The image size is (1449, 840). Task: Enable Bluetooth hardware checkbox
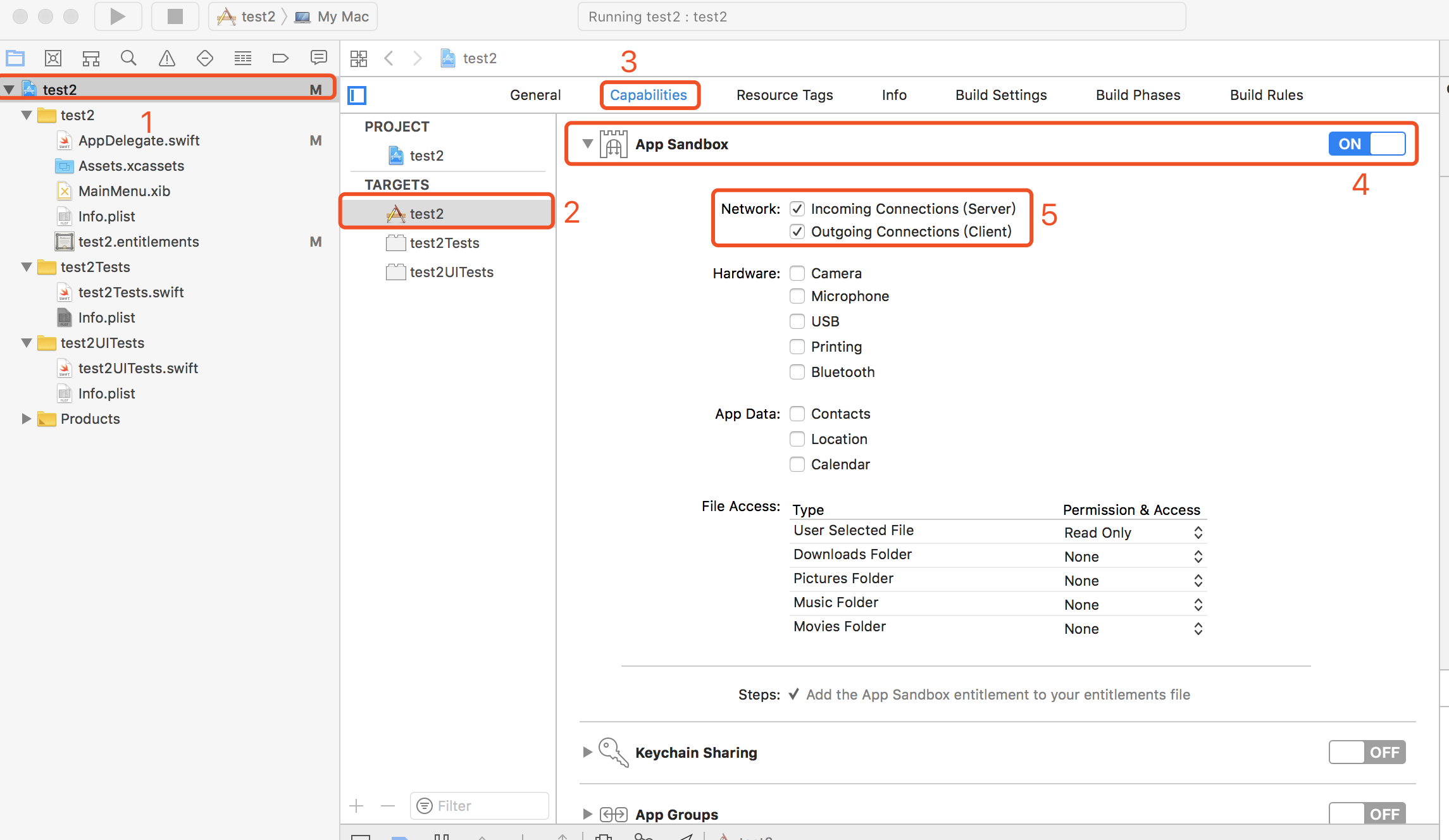point(797,372)
